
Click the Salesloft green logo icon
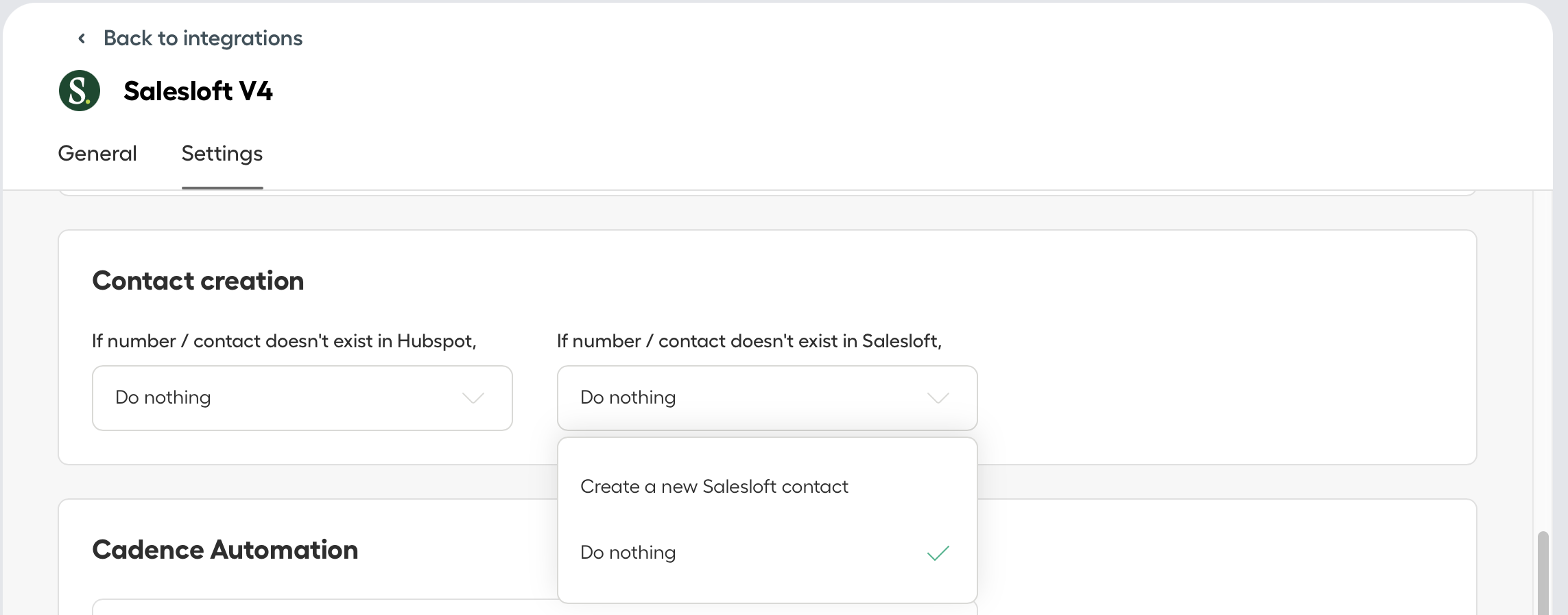[80, 91]
